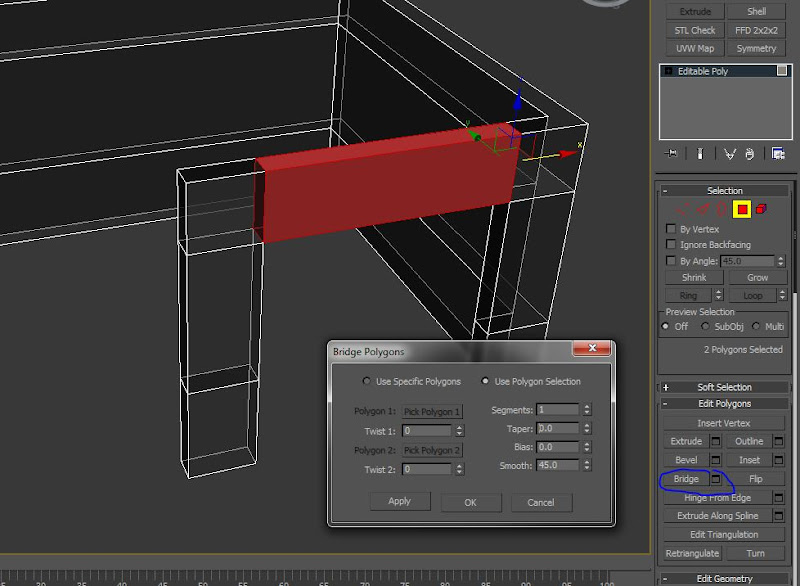The width and height of the screenshot is (800, 586).
Task: Open Bridge settings box
Action: click(716, 479)
